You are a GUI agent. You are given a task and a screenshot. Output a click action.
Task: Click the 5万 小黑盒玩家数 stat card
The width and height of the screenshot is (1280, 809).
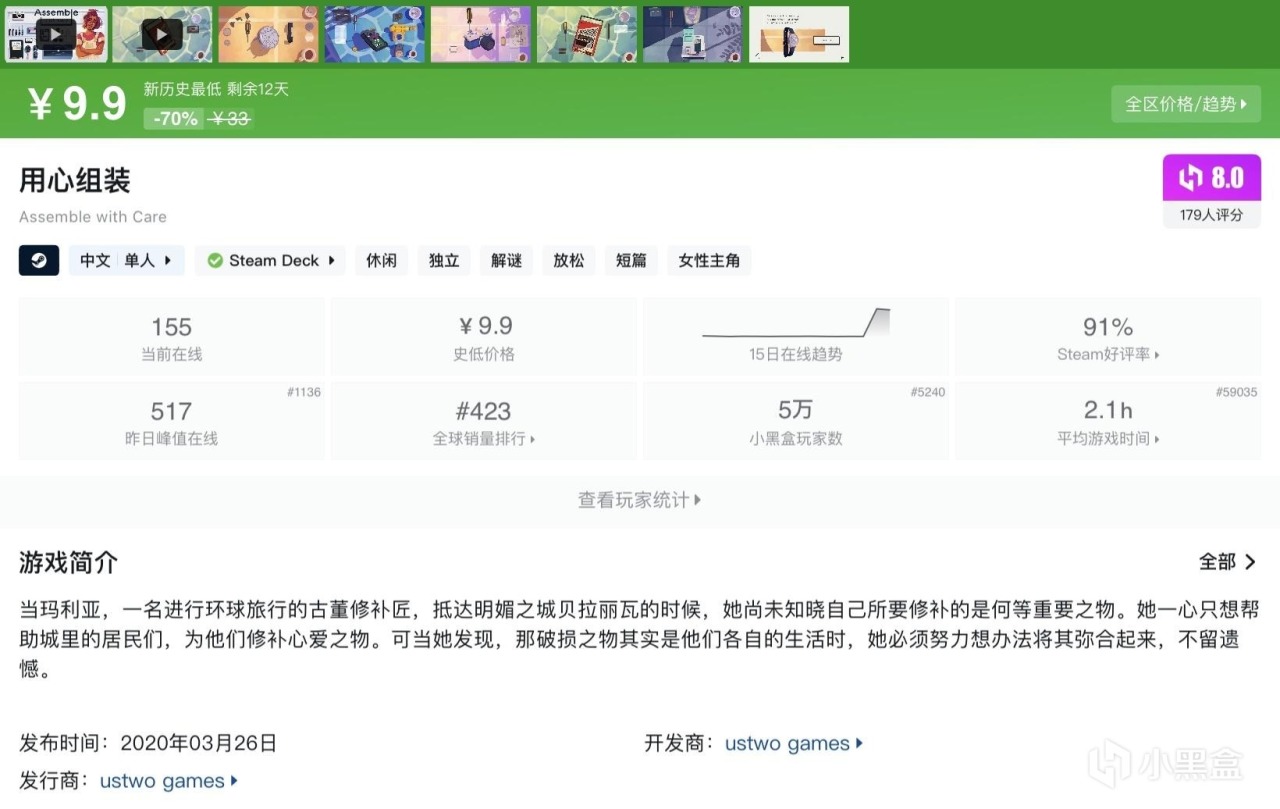click(796, 423)
